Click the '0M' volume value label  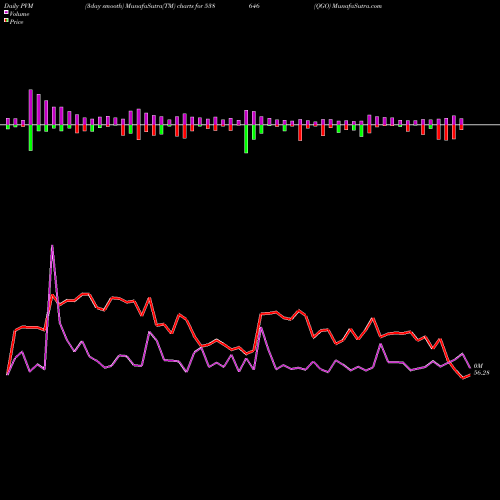click(478, 366)
